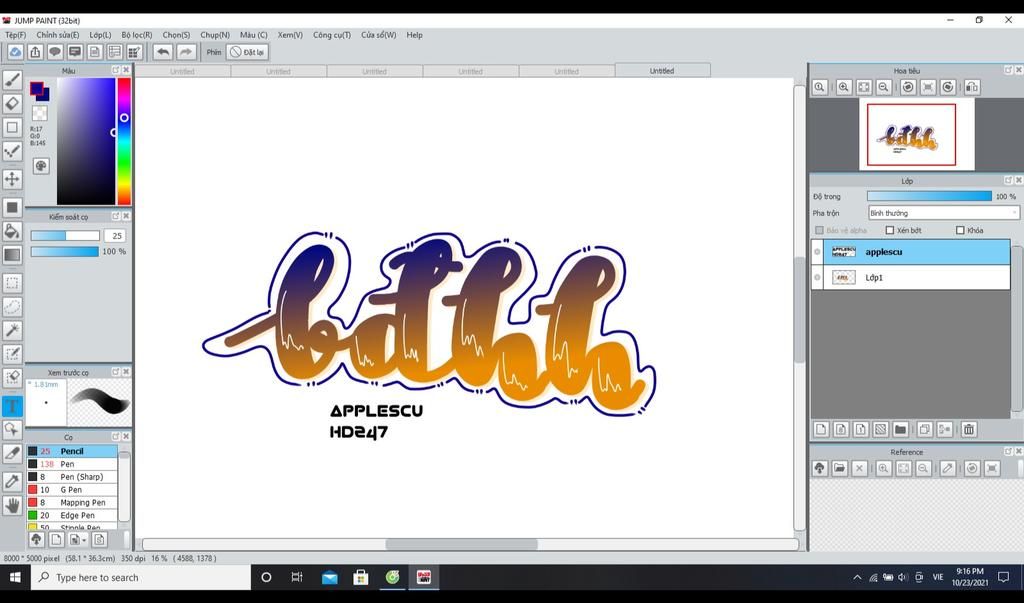Click the Độ trong opacity slider
The width and height of the screenshot is (1024, 603).
point(929,196)
